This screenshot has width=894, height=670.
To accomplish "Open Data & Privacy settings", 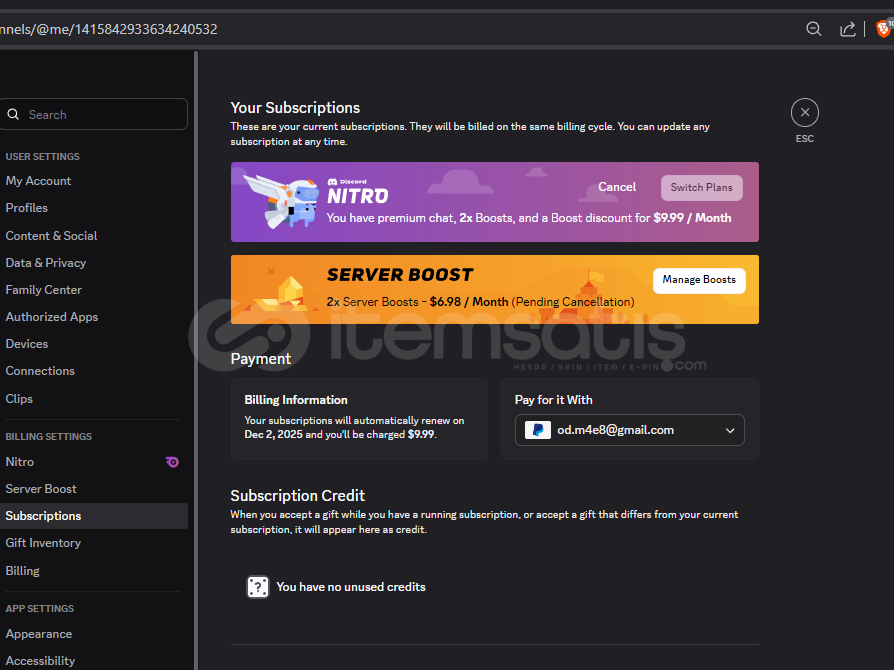I will (x=46, y=263).
